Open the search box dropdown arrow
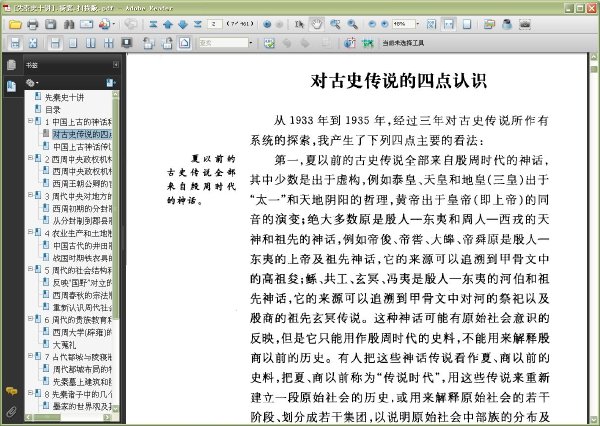 [x=251, y=43]
